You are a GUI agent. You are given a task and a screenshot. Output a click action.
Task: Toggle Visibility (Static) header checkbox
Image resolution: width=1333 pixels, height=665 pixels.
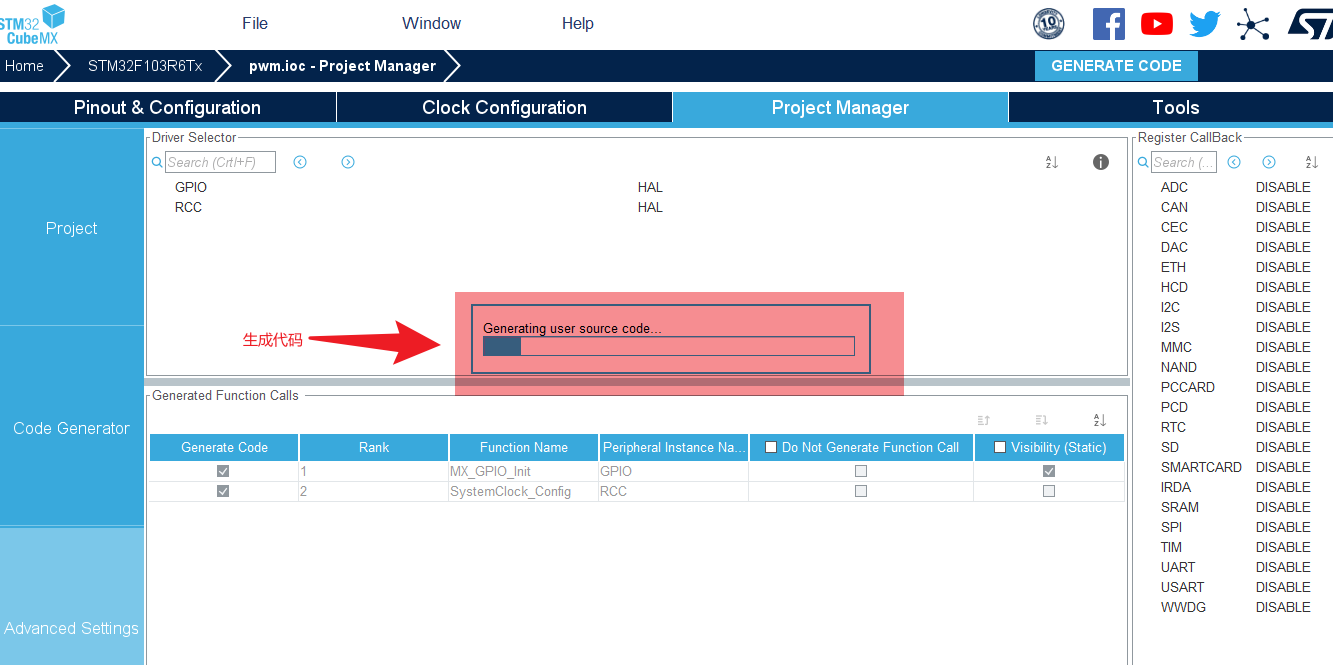click(1000, 447)
